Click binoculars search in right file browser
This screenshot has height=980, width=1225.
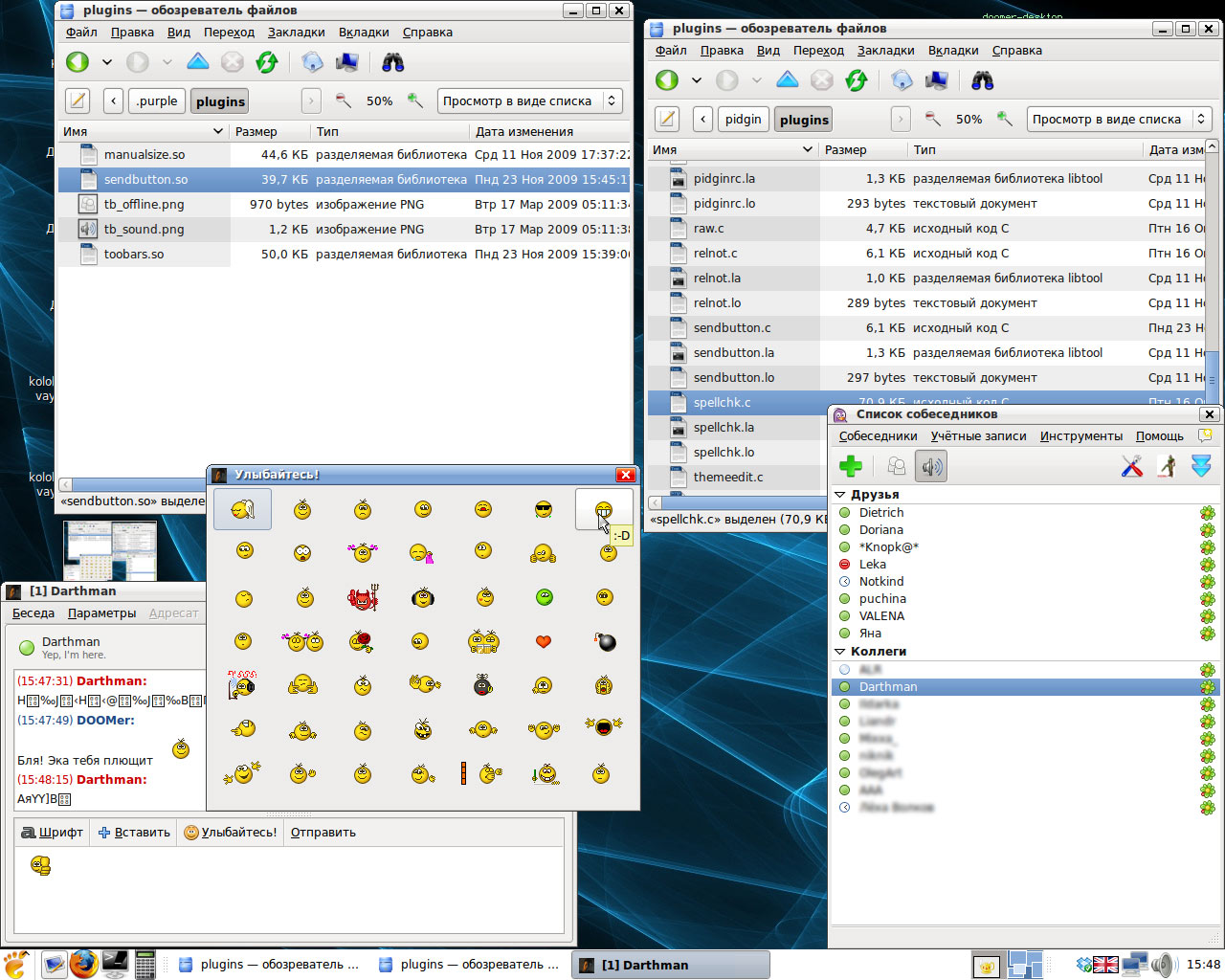point(983,80)
